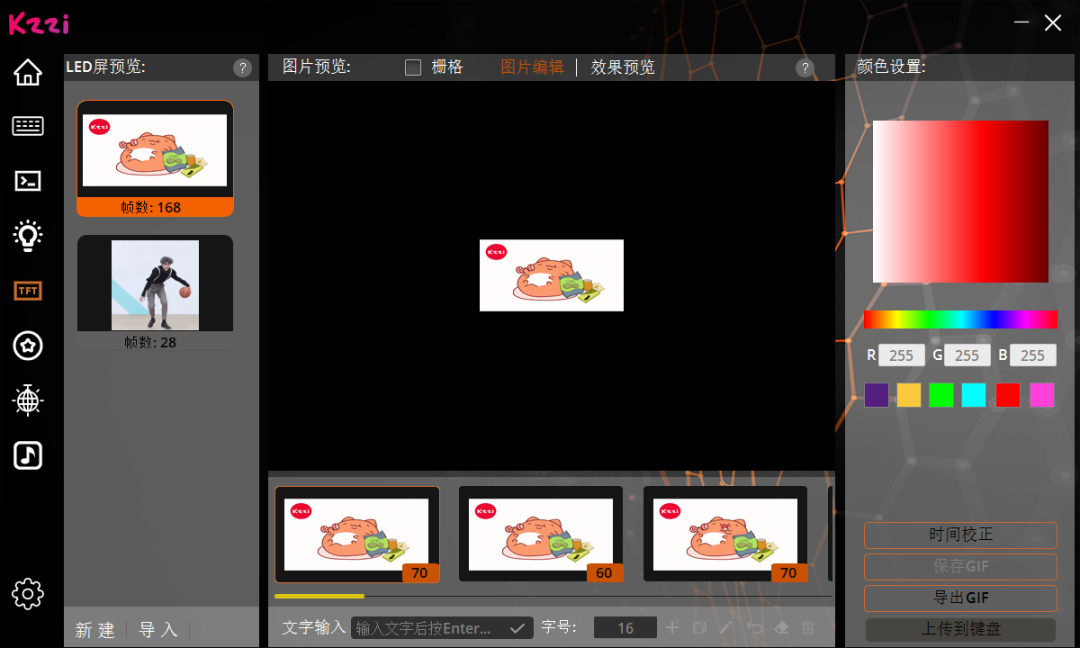Select the third frame thumbnail in the strip
The image size is (1080, 648).
coord(725,534)
